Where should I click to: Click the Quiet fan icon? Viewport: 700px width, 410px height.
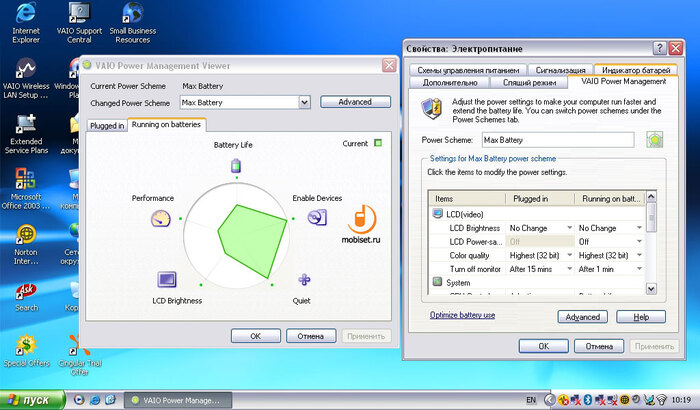tap(304, 280)
